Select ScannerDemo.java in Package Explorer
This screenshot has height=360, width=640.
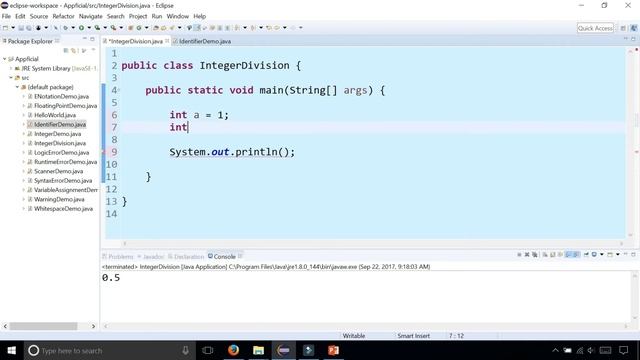click(58, 171)
